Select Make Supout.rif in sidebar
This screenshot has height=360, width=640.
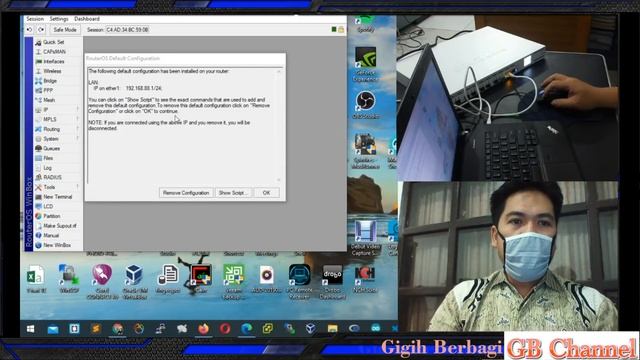[60, 226]
